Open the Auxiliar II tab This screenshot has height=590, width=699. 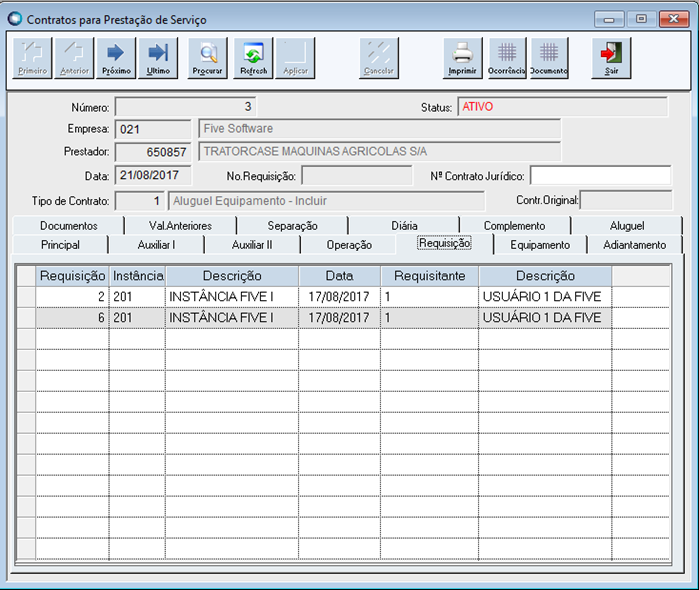pos(252,245)
